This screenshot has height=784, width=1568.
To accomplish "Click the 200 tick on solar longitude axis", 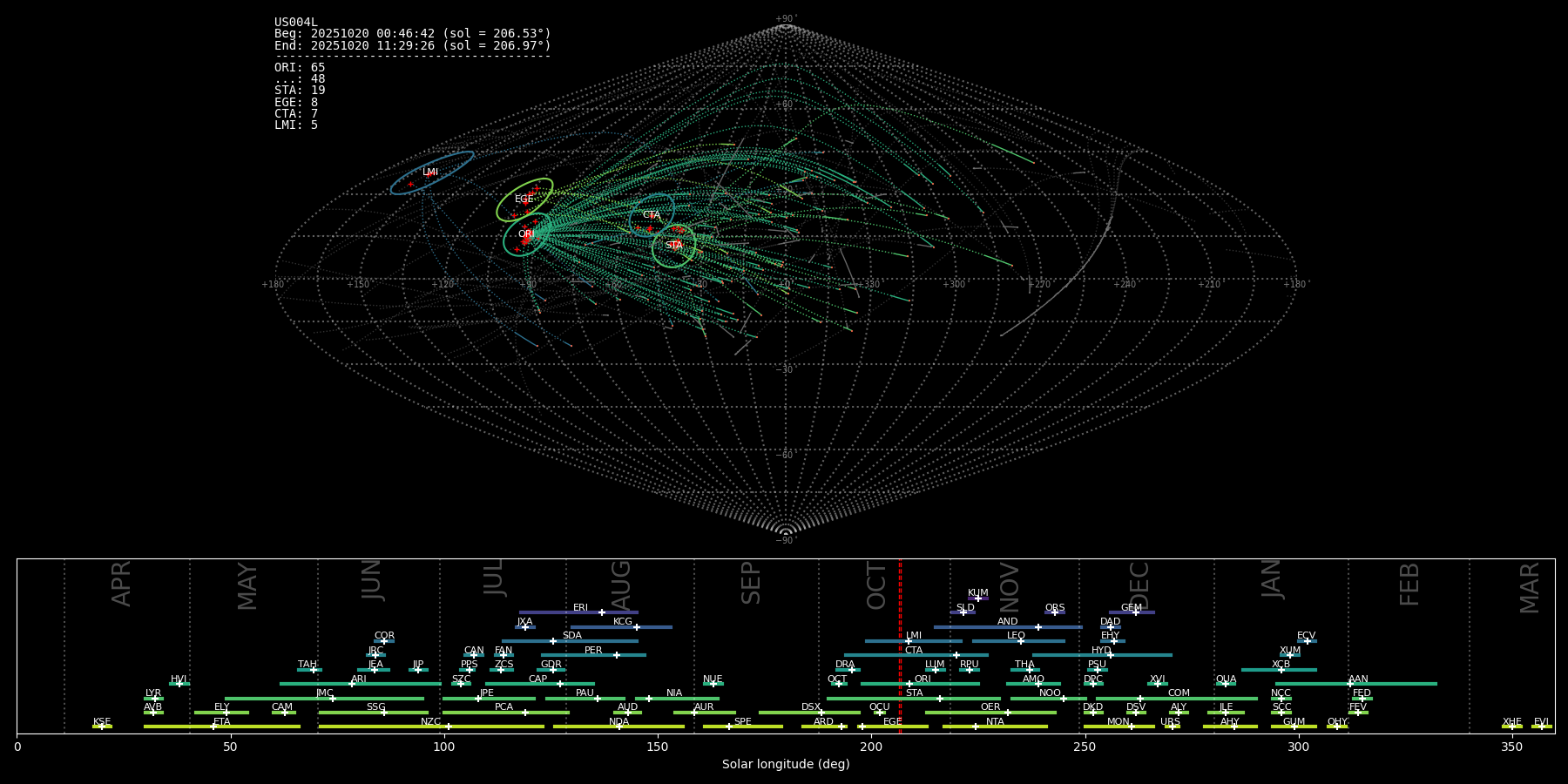I will click(x=870, y=747).
